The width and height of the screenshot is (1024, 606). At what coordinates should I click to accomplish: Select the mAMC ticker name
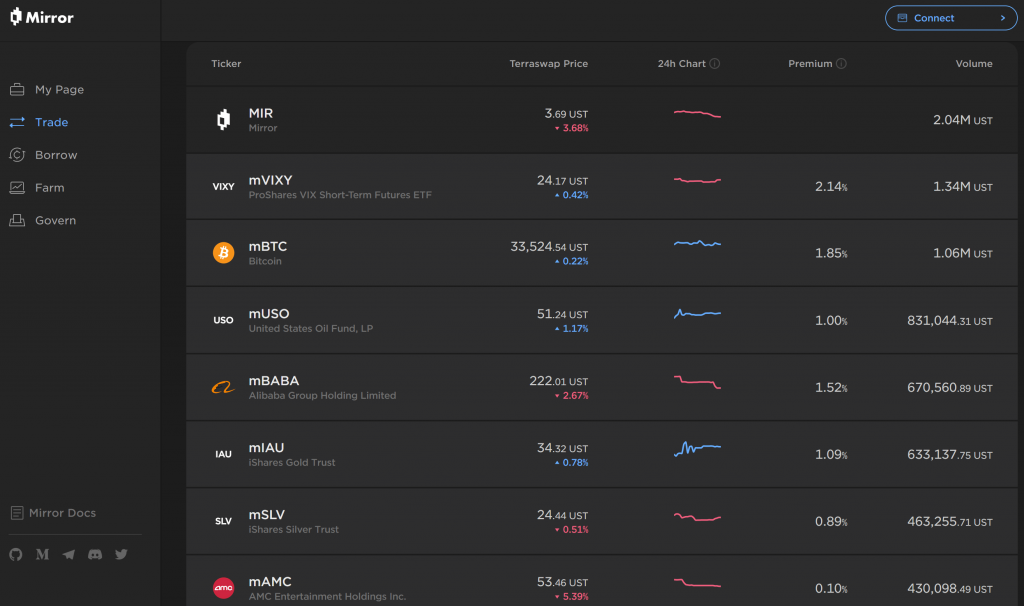pyautogui.click(x=270, y=581)
